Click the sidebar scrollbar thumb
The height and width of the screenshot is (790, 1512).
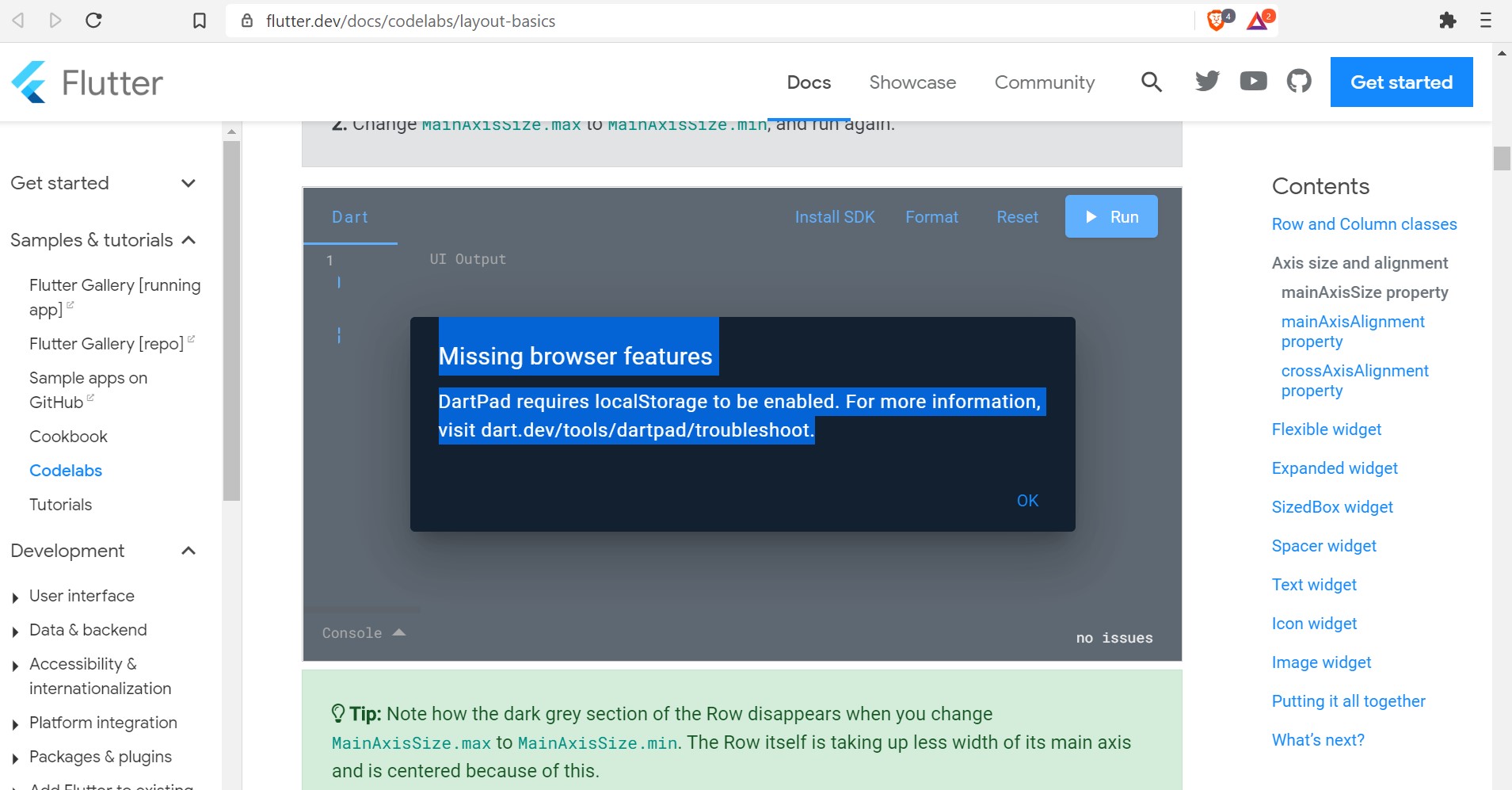pos(231,321)
